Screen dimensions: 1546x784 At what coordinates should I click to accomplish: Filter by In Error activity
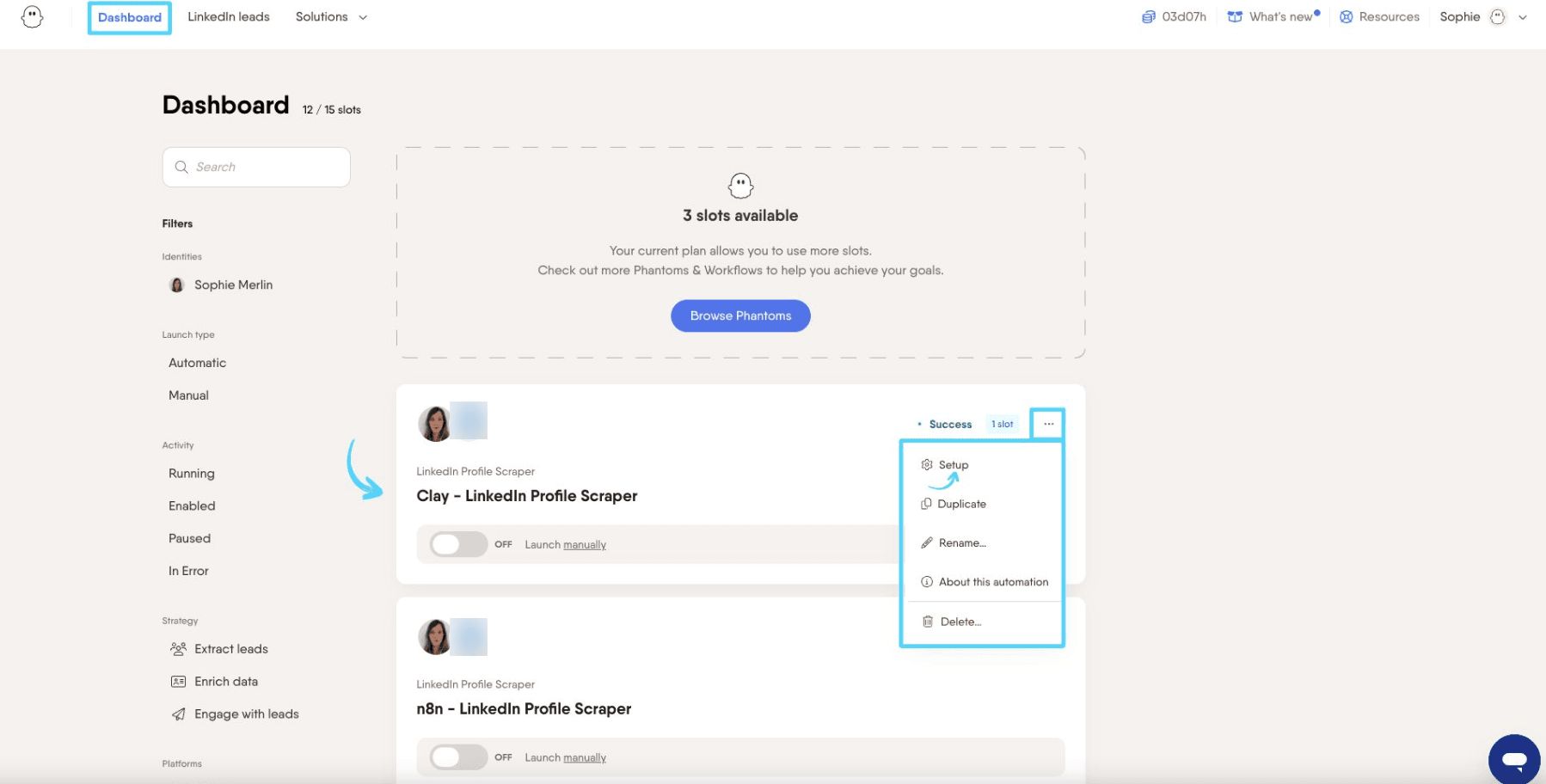[x=188, y=571]
